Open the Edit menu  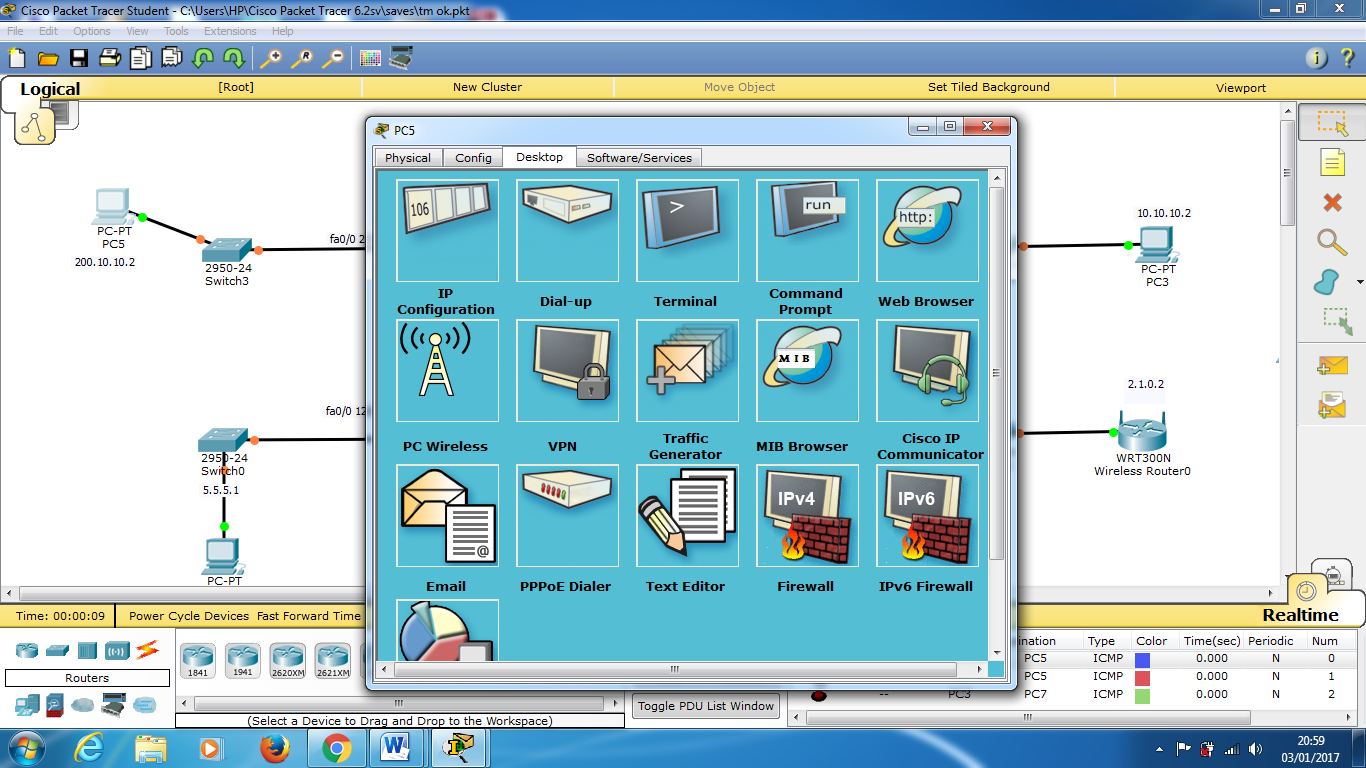(48, 31)
